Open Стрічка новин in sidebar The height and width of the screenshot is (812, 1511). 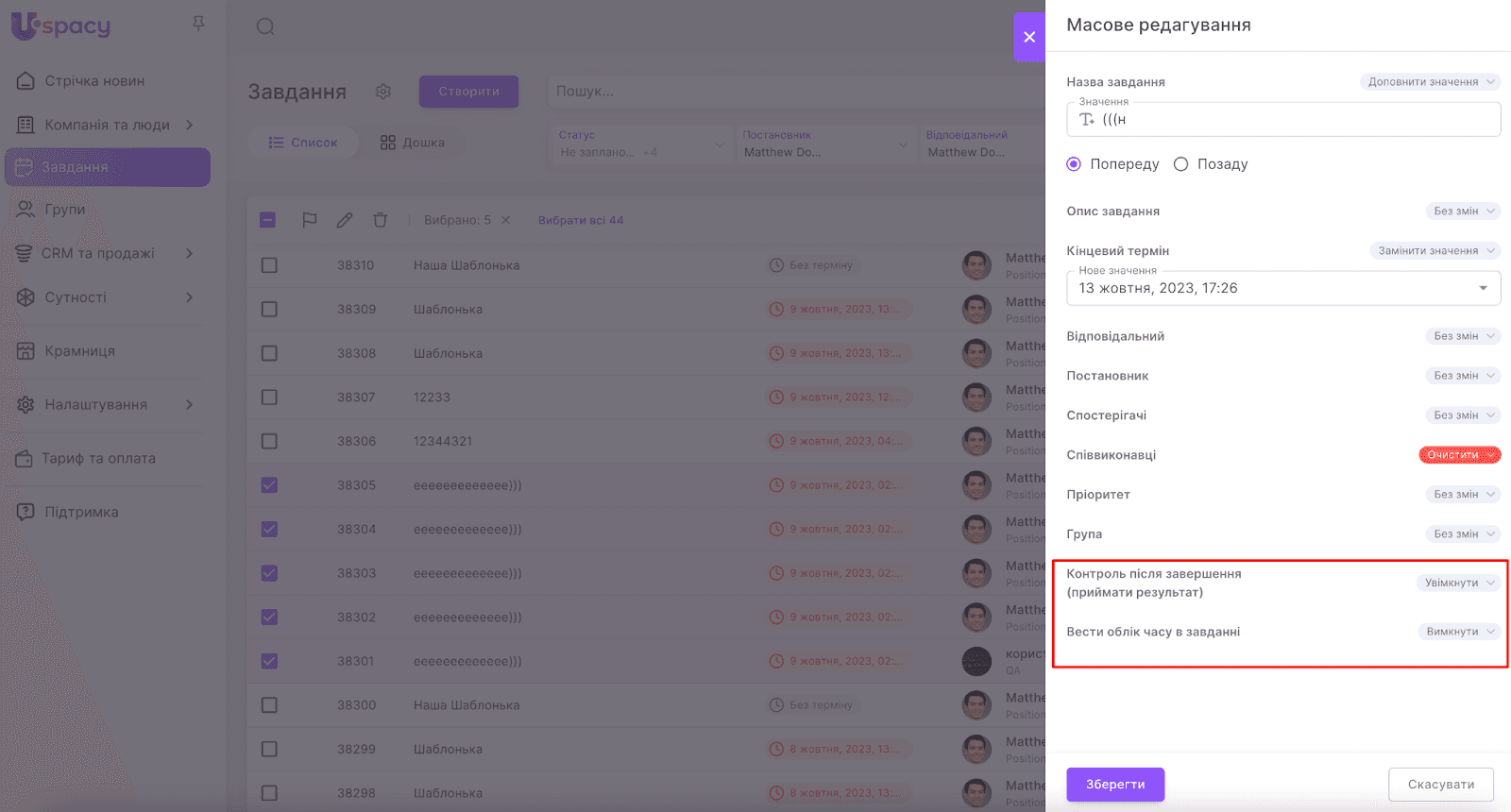[94, 81]
